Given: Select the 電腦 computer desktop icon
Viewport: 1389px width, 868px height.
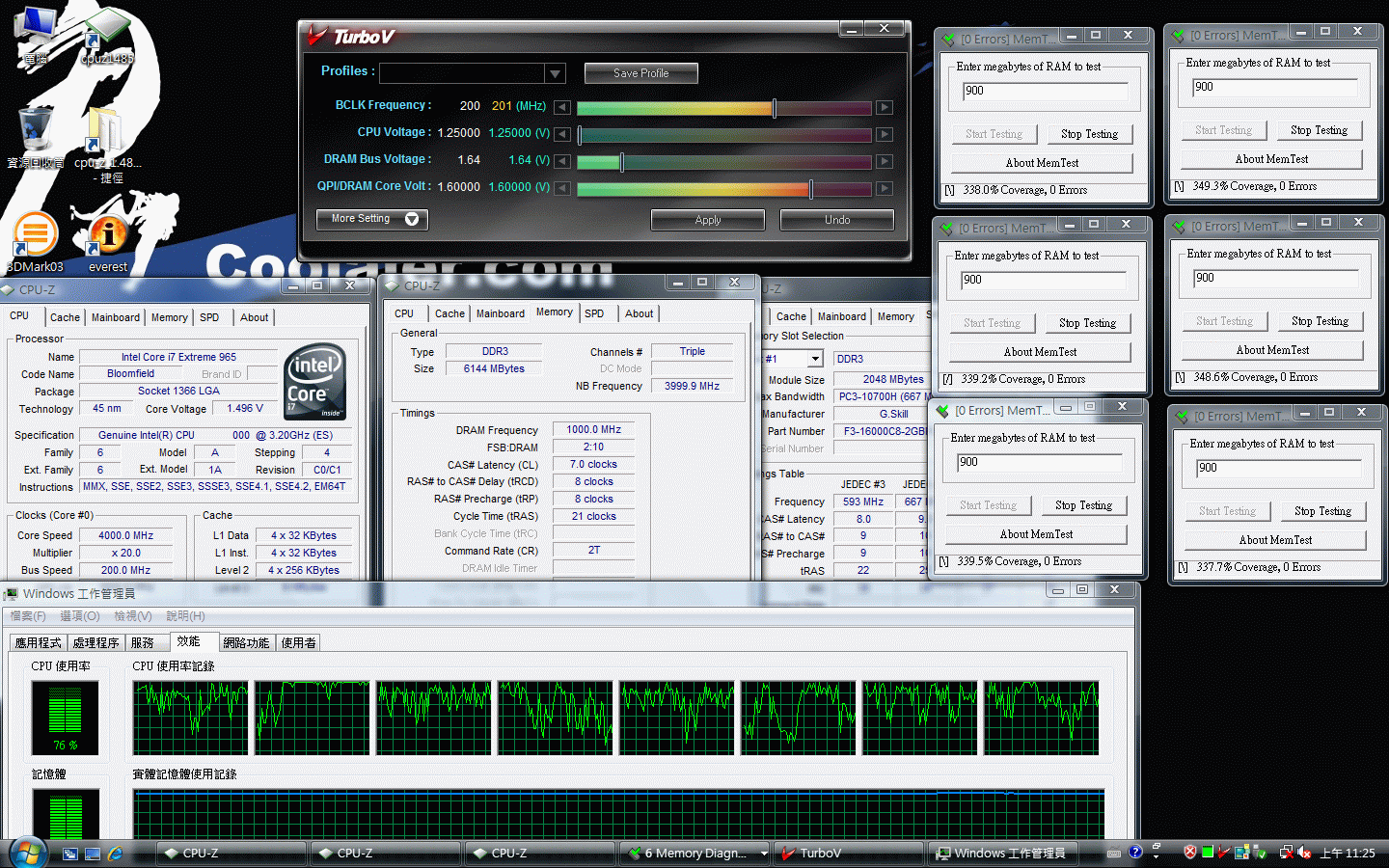Looking at the screenshot, I should point(36,37).
